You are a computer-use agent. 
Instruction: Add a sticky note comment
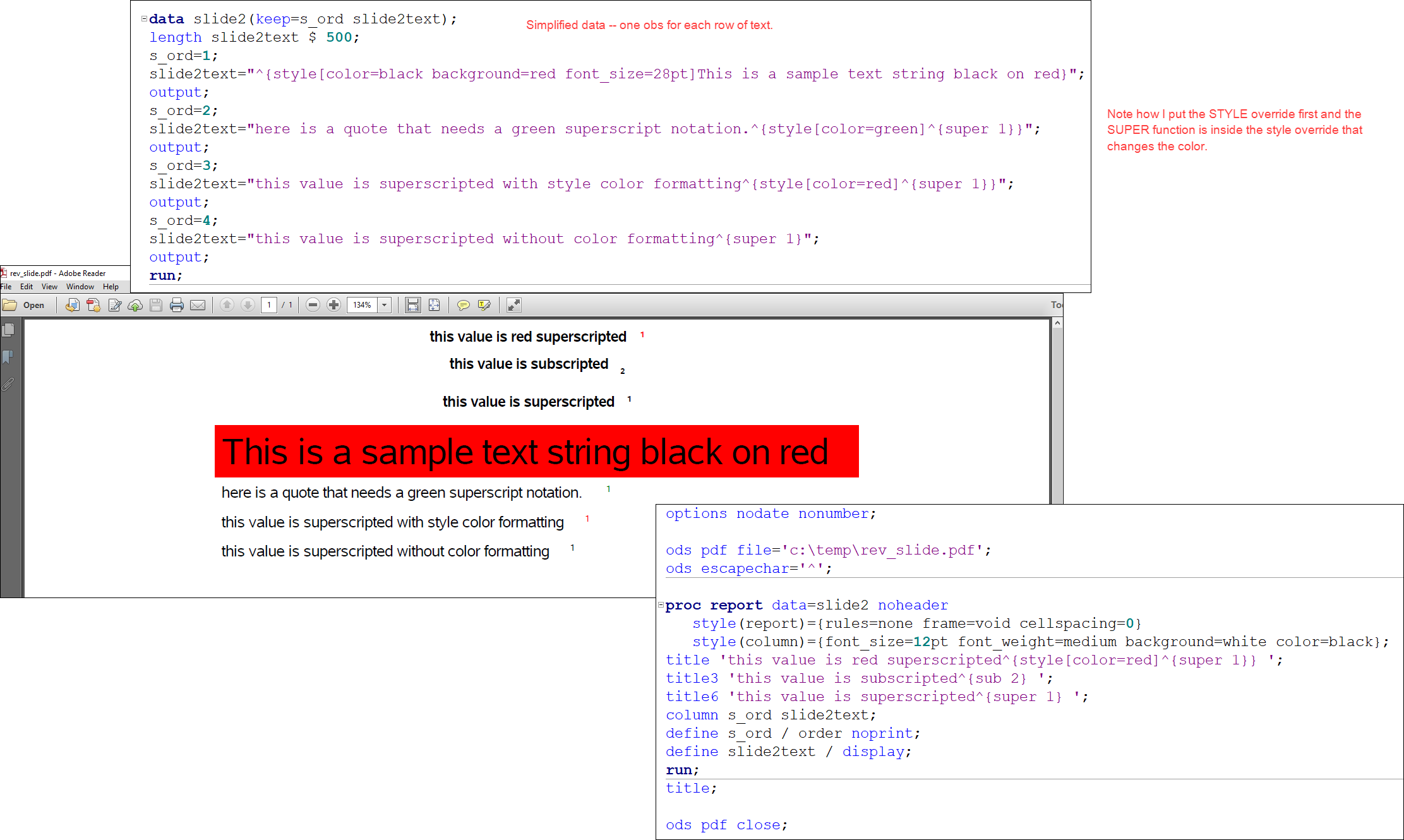pyautogui.click(x=464, y=305)
